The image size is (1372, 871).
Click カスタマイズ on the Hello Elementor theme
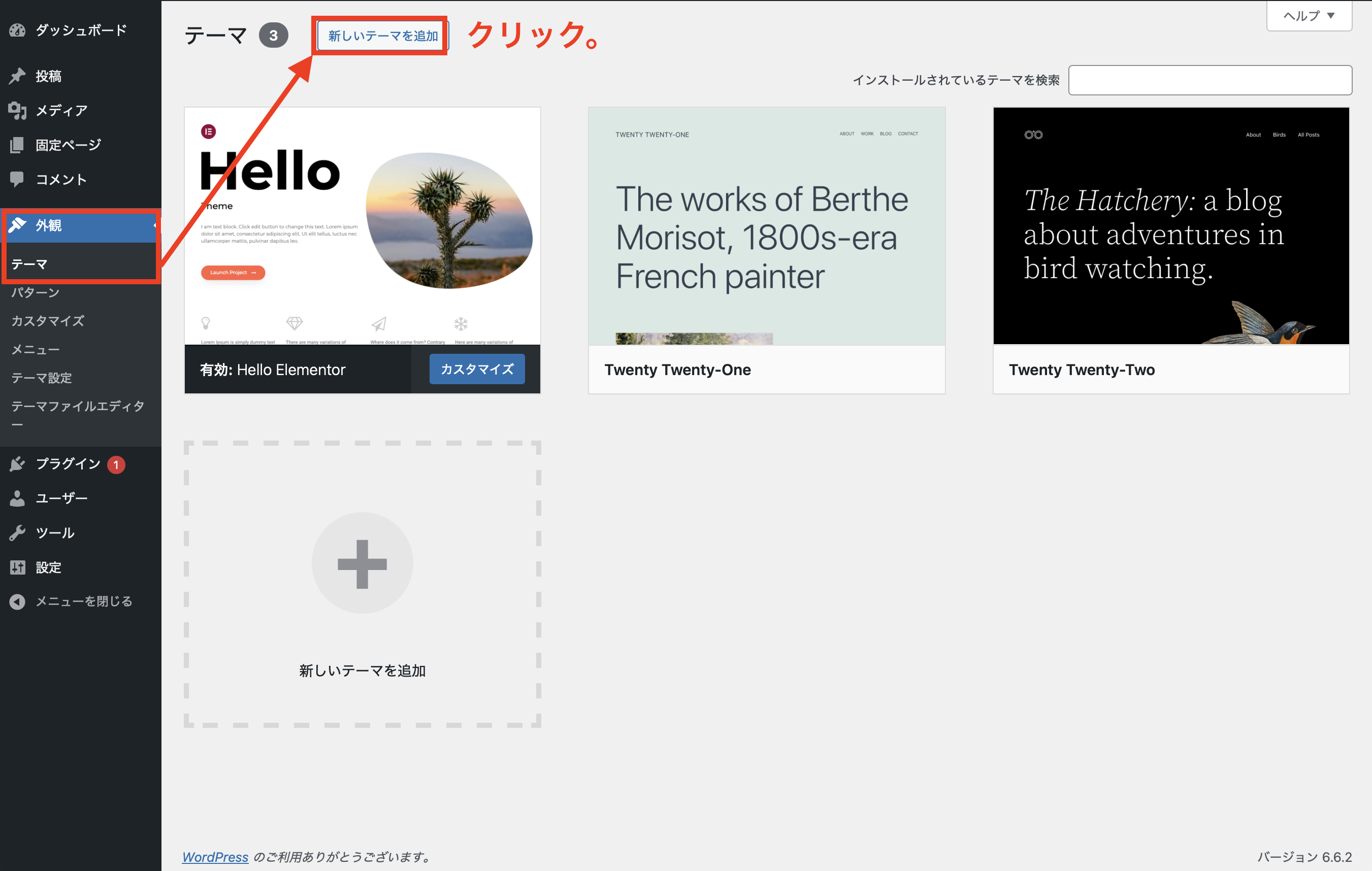point(477,369)
